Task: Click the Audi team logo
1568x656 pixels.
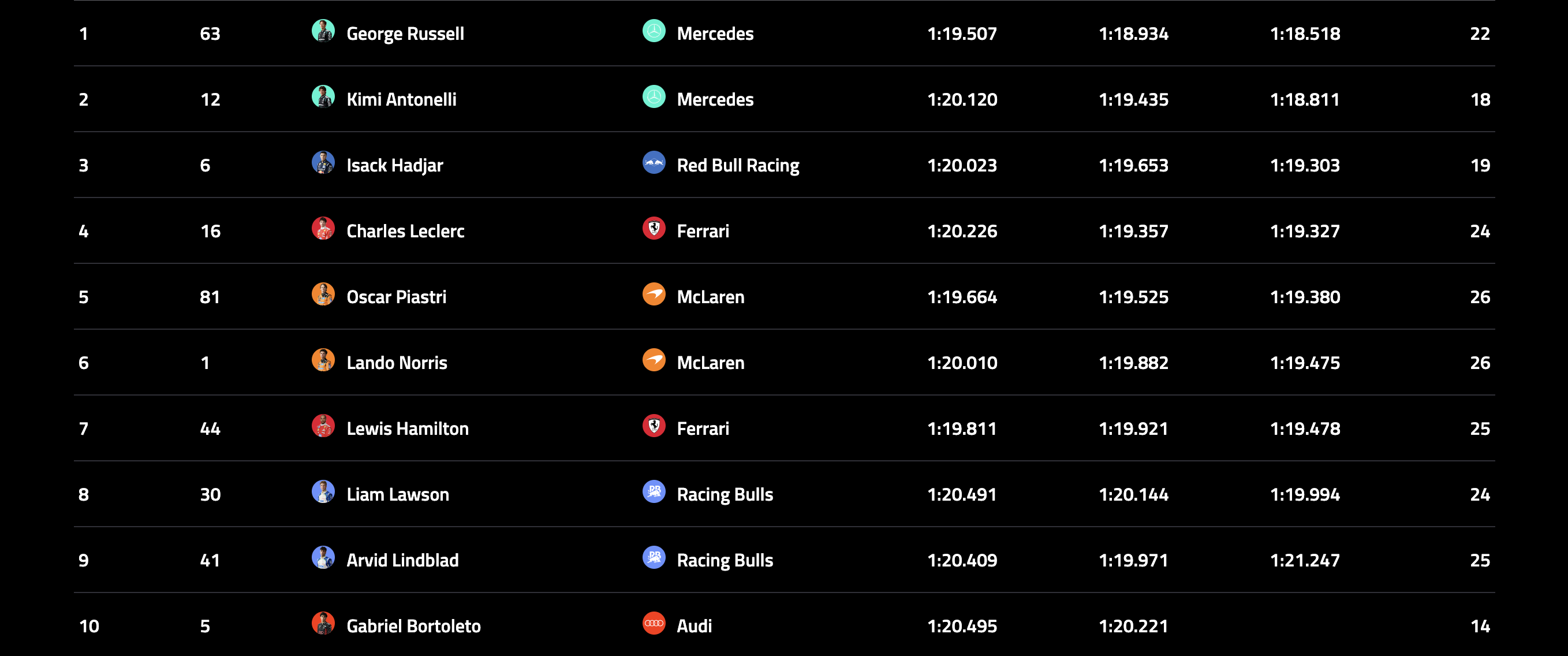Action: click(654, 623)
